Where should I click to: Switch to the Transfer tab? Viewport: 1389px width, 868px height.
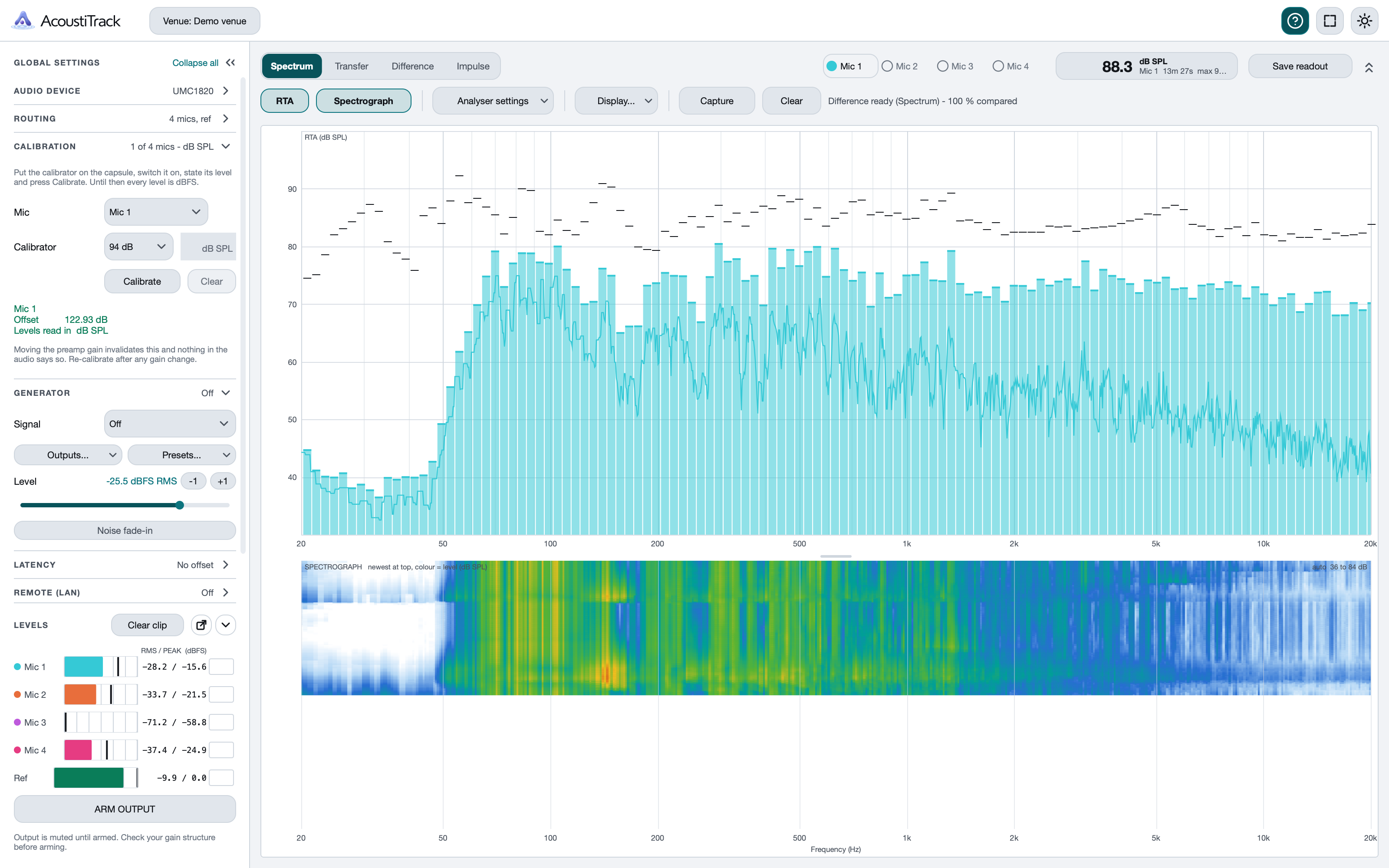(351, 66)
